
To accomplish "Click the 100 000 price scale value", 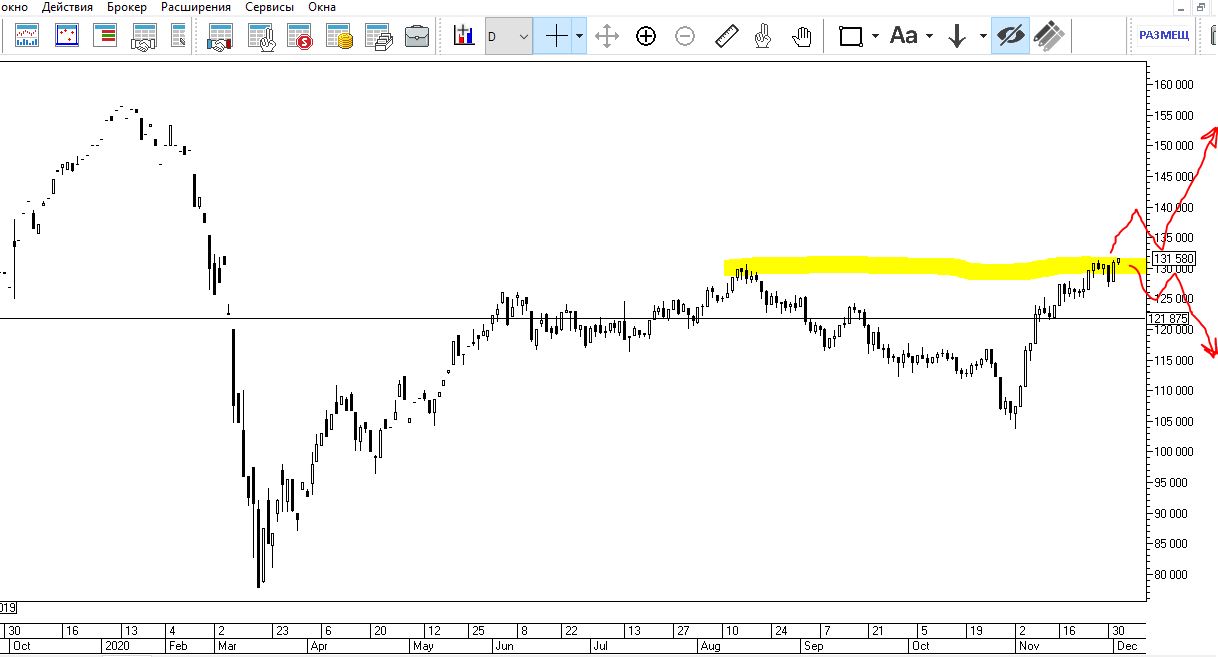I will (x=1174, y=452).
